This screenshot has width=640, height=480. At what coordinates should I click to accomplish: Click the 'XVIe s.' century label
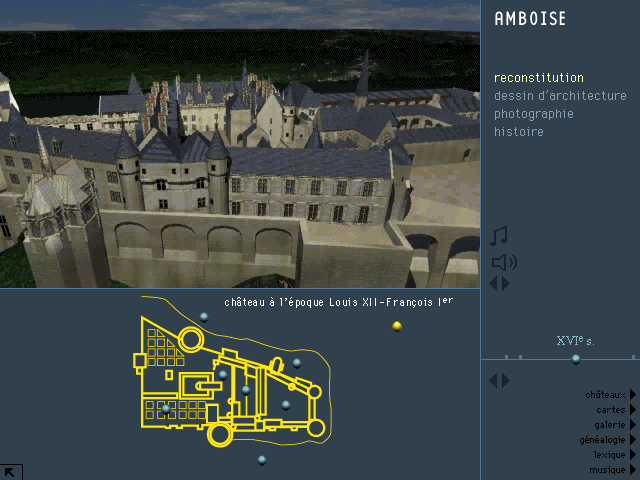tap(576, 341)
